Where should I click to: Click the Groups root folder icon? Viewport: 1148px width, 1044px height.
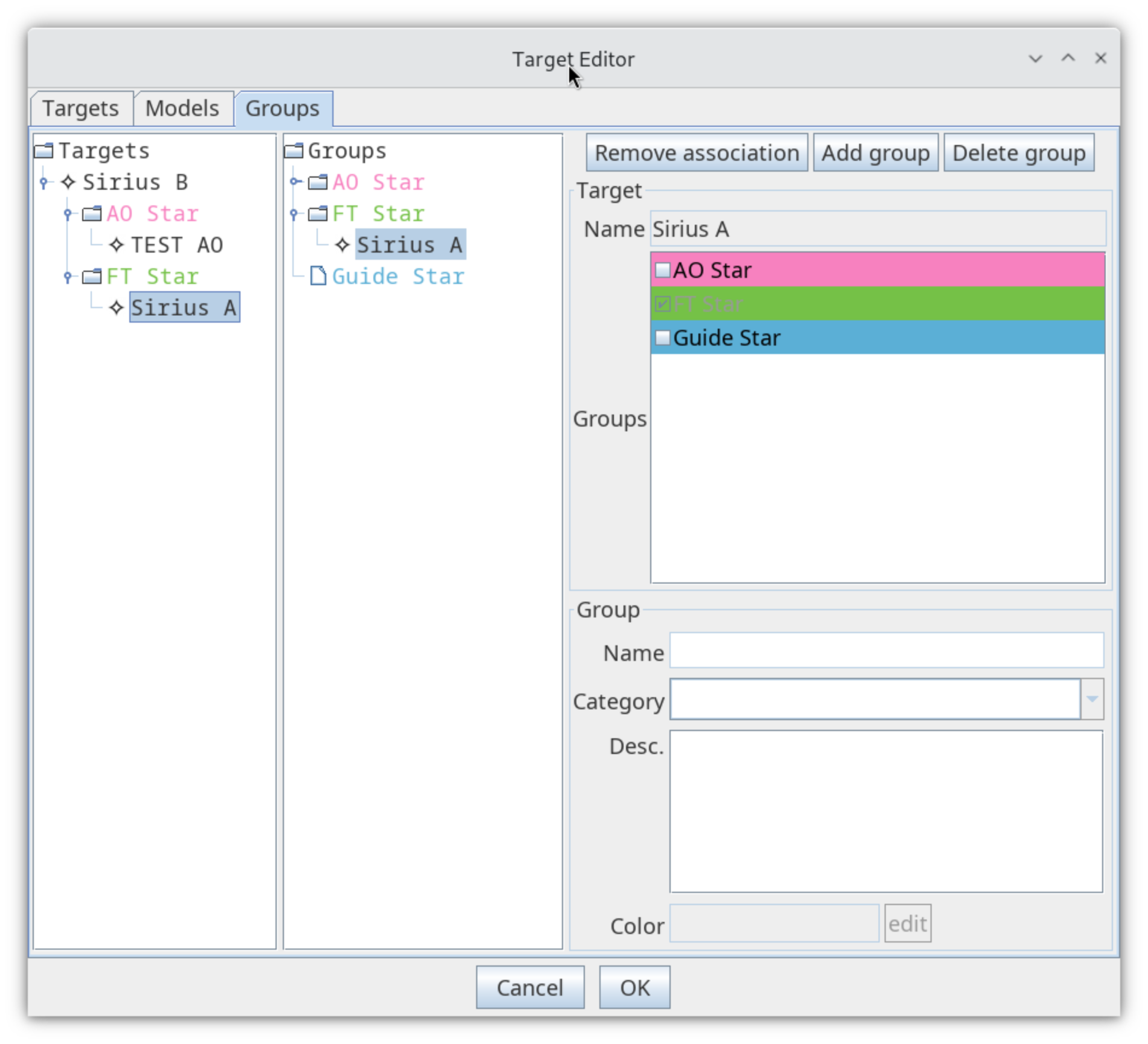(x=294, y=150)
